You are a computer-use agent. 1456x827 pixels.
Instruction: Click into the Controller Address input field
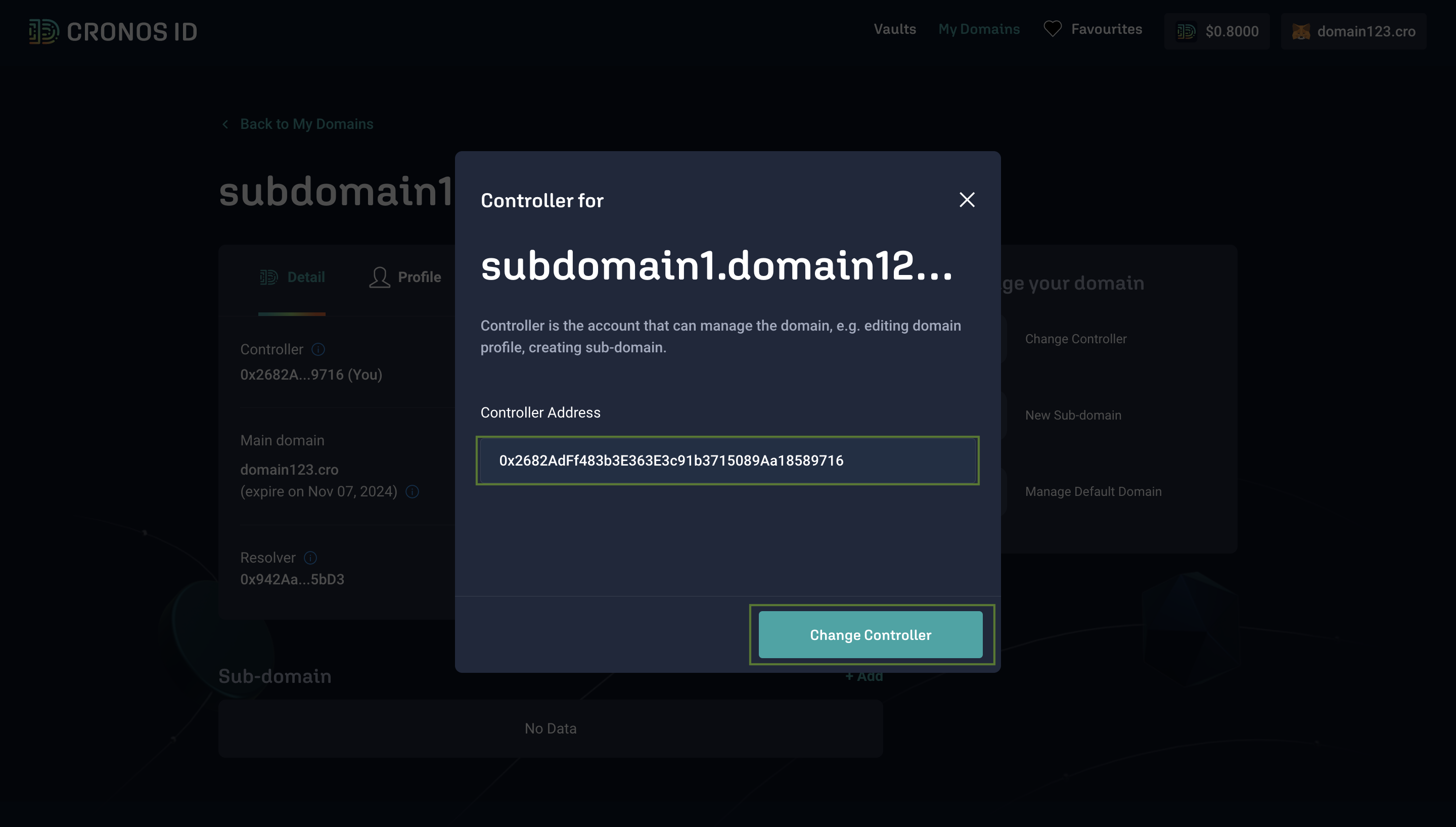click(x=727, y=461)
